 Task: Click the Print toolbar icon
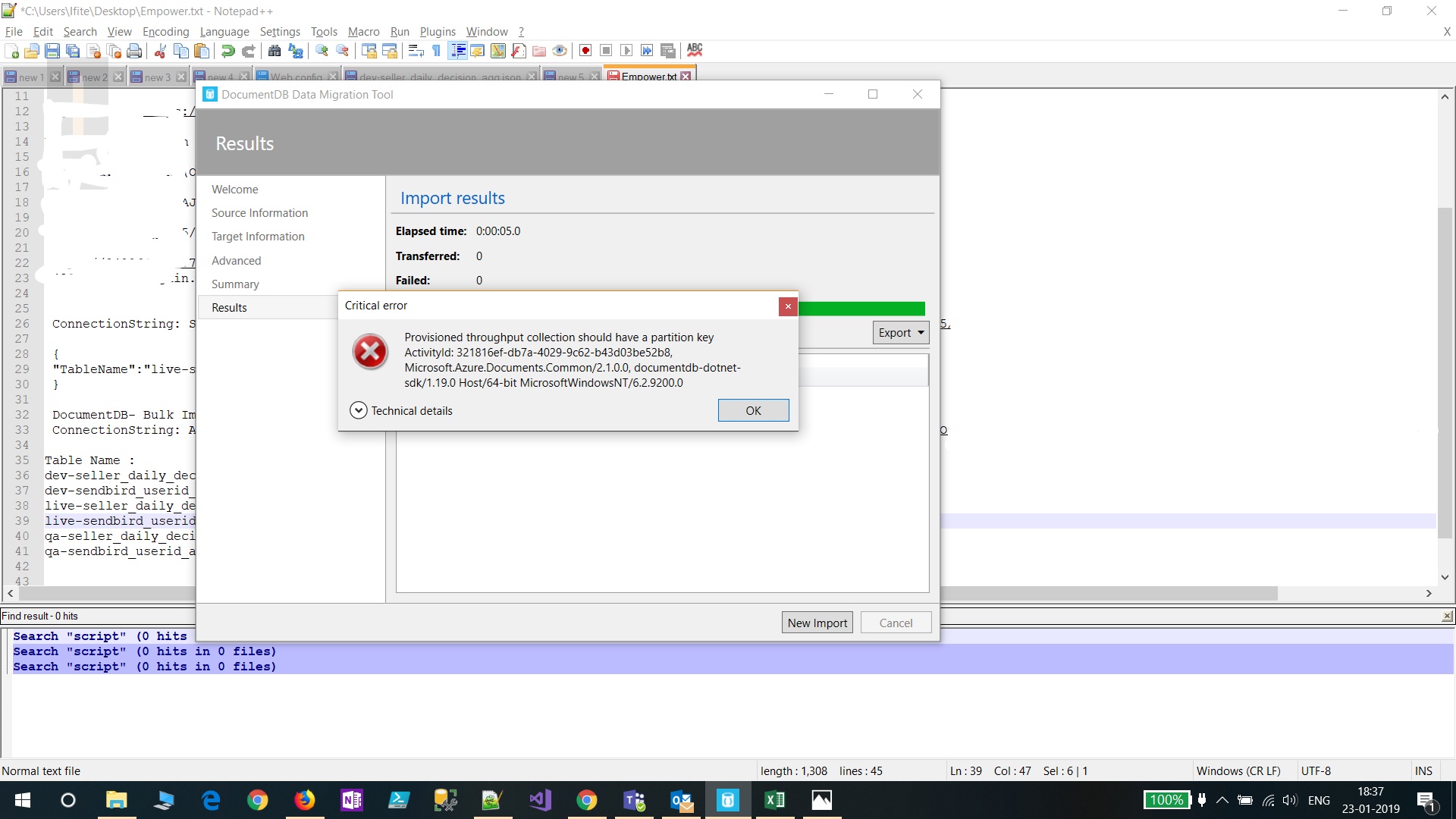point(134,51)
